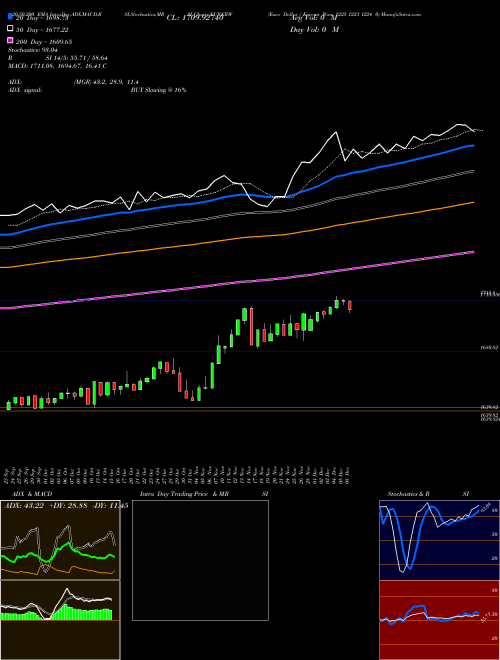Click the 'Day Vol: 0 M' label
This screenshot has width=500, height=660.
pyautogui.click(x=314, y=30)
